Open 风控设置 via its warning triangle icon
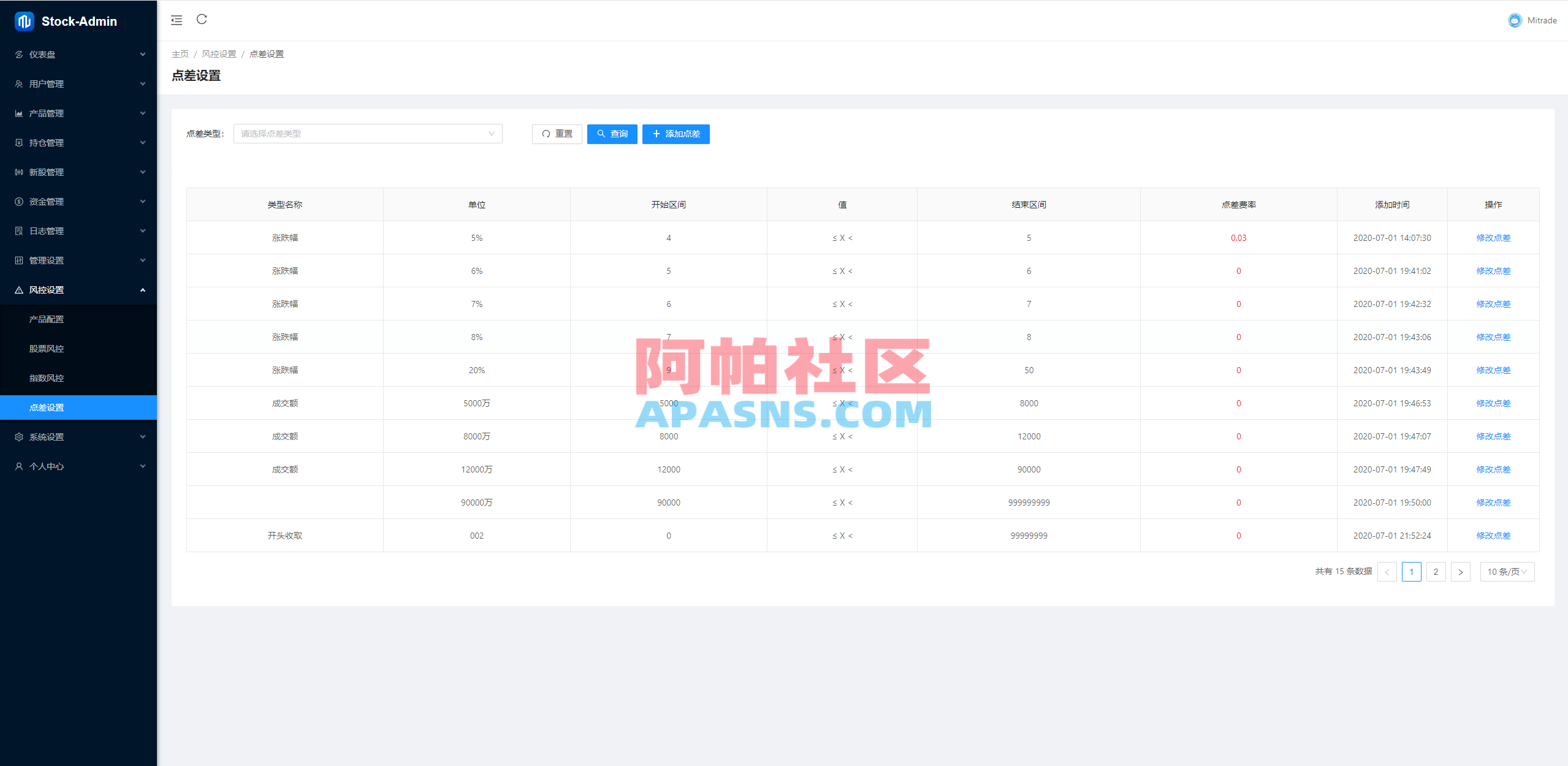 (18, 289)
